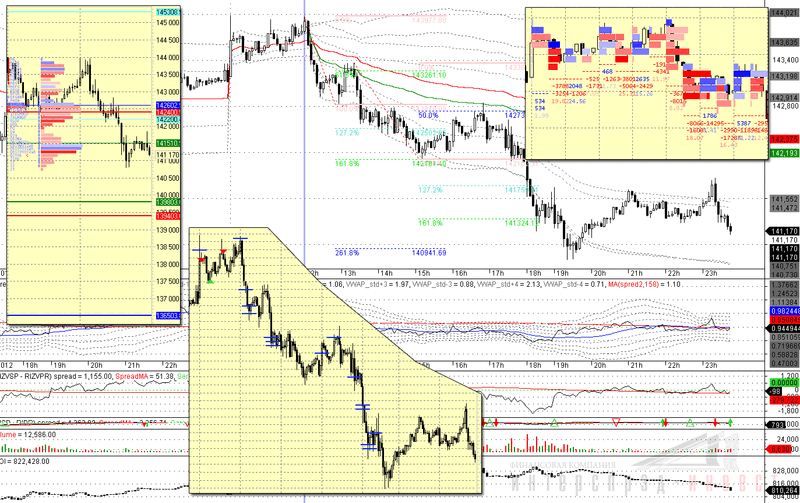
Task: Click the red 6,630 volume tag
Action: [781, 449]
